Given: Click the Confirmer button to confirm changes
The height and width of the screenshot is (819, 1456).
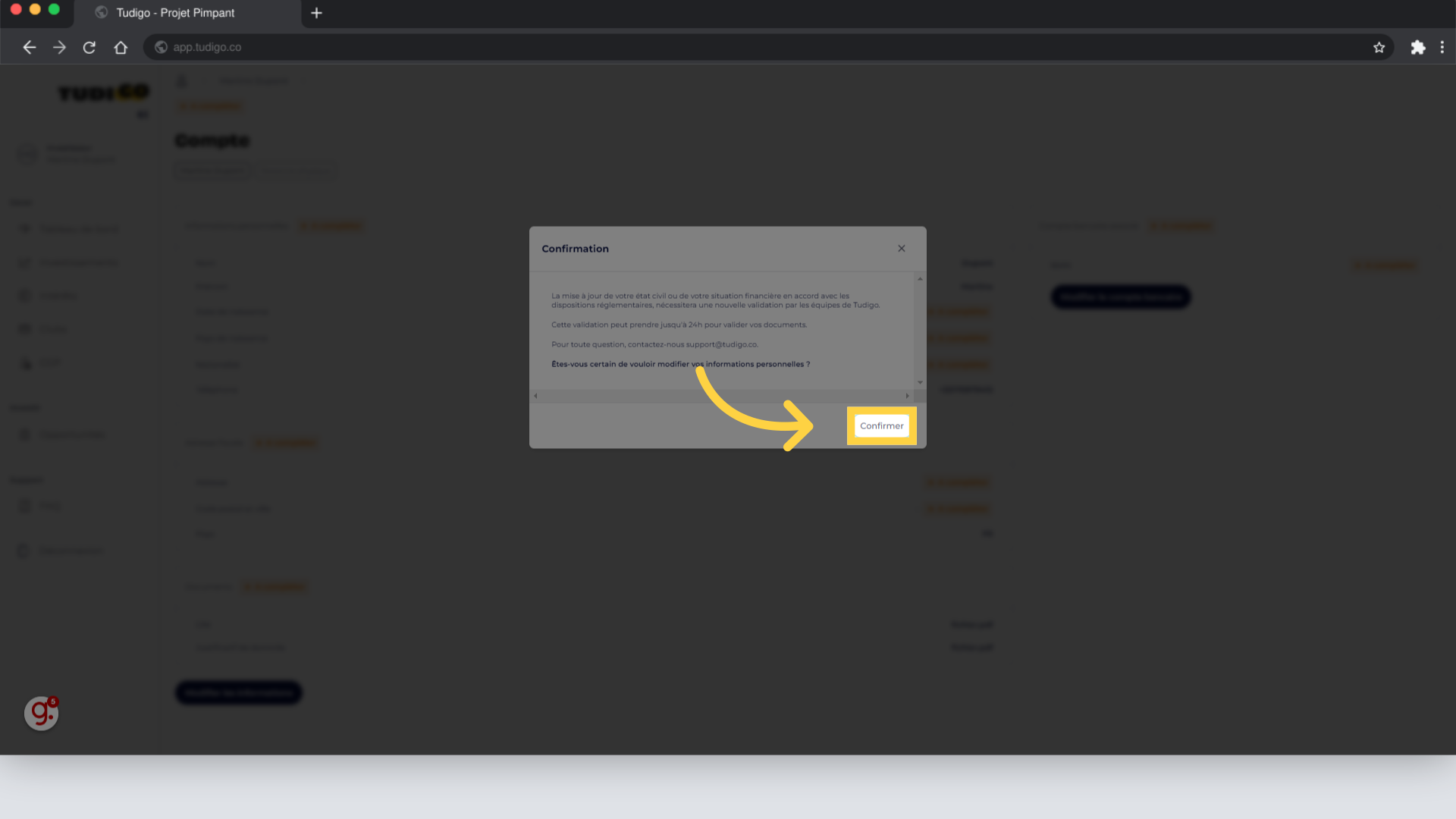Looking at the screenshot, I should pyautogui.click(x=881, y=425).
